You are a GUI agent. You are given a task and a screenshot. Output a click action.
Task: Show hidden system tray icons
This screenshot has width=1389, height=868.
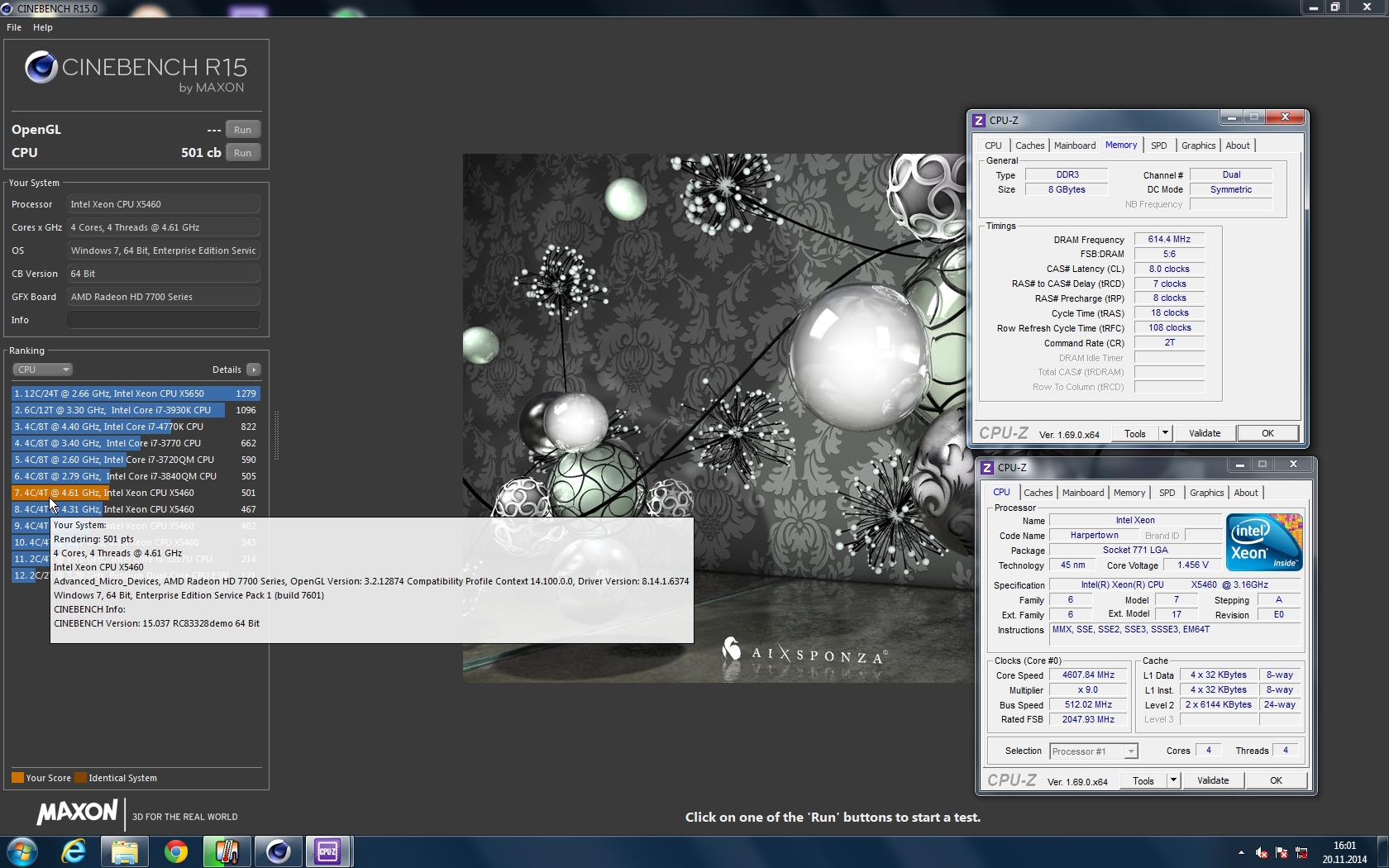pyautogui.click(x=1241, y=852)
